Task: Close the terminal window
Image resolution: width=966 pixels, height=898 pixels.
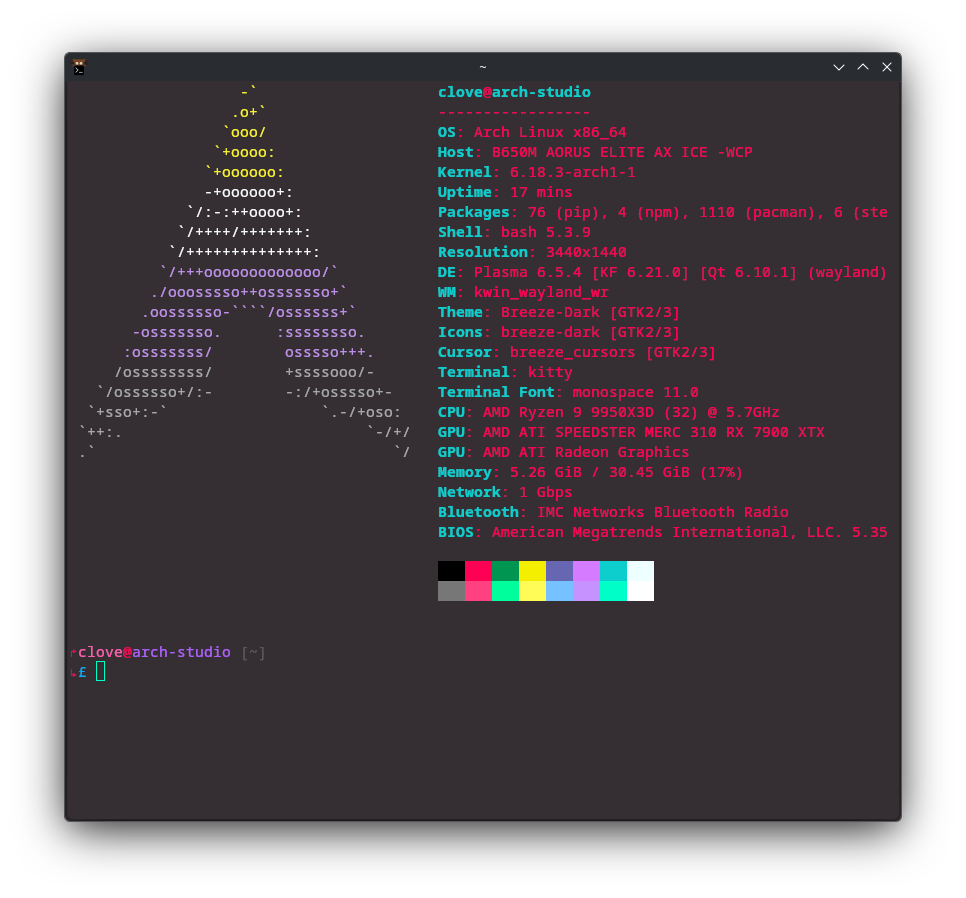Action: coord(887,67)
